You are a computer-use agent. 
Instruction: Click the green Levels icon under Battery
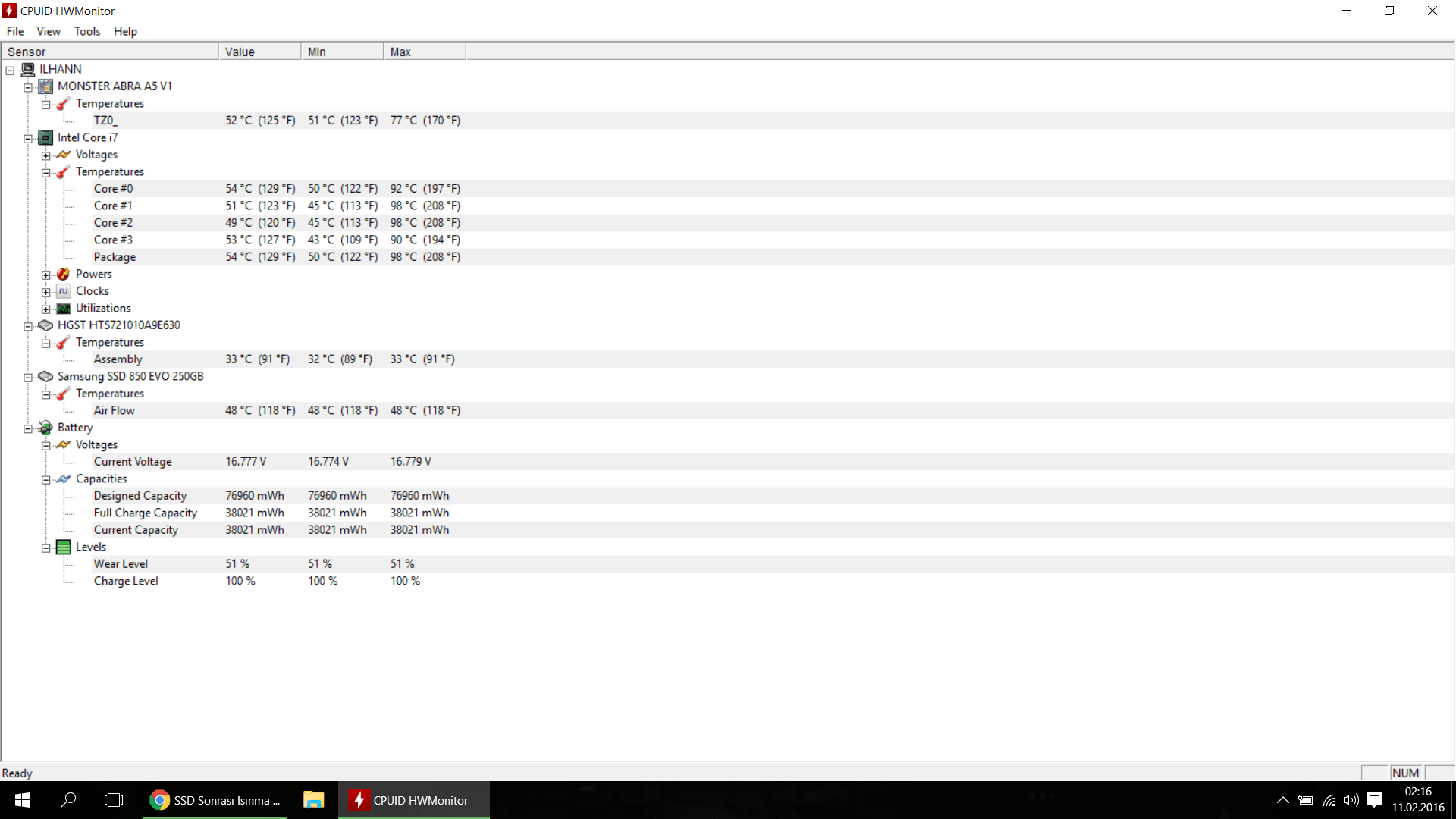64,548
